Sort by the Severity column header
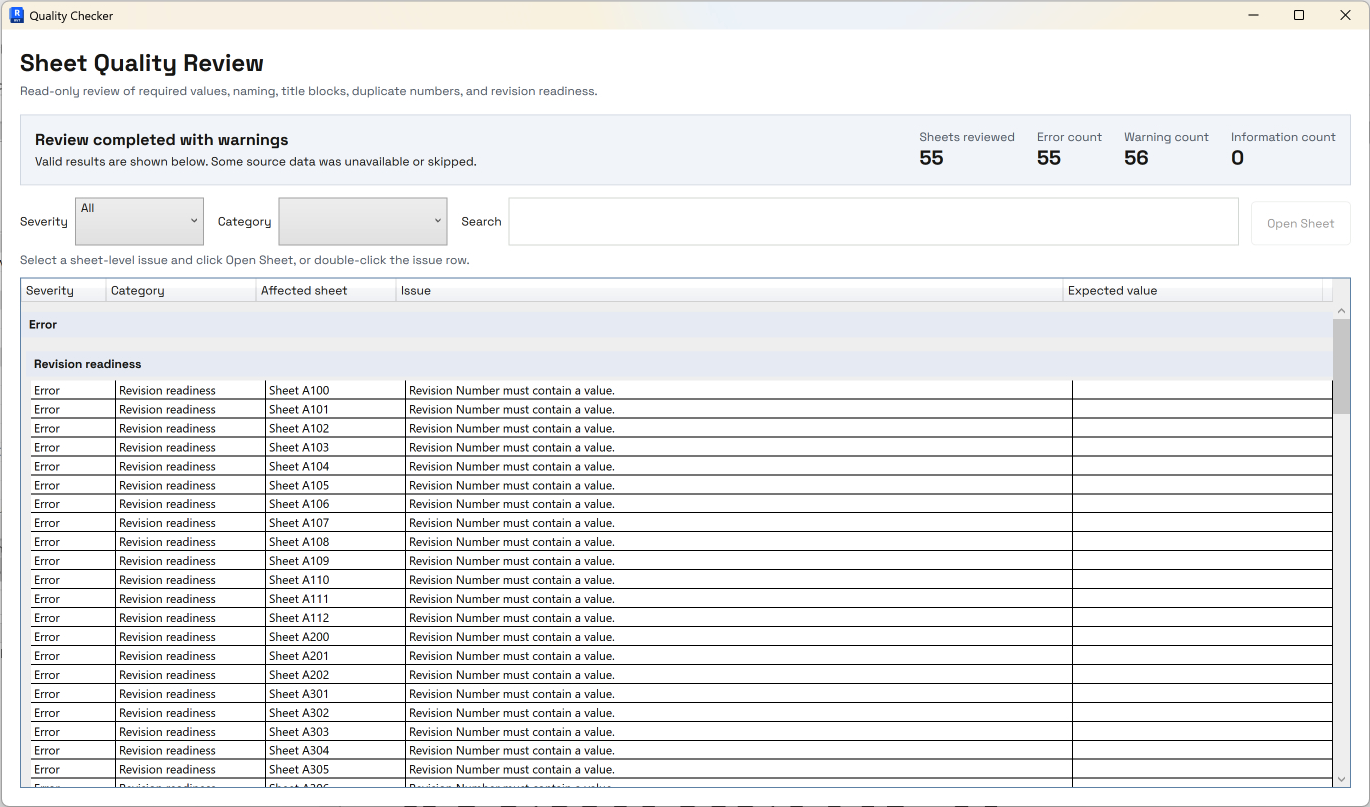The width and height of the screenshot is (1370, 807). [x=63, y=290]
